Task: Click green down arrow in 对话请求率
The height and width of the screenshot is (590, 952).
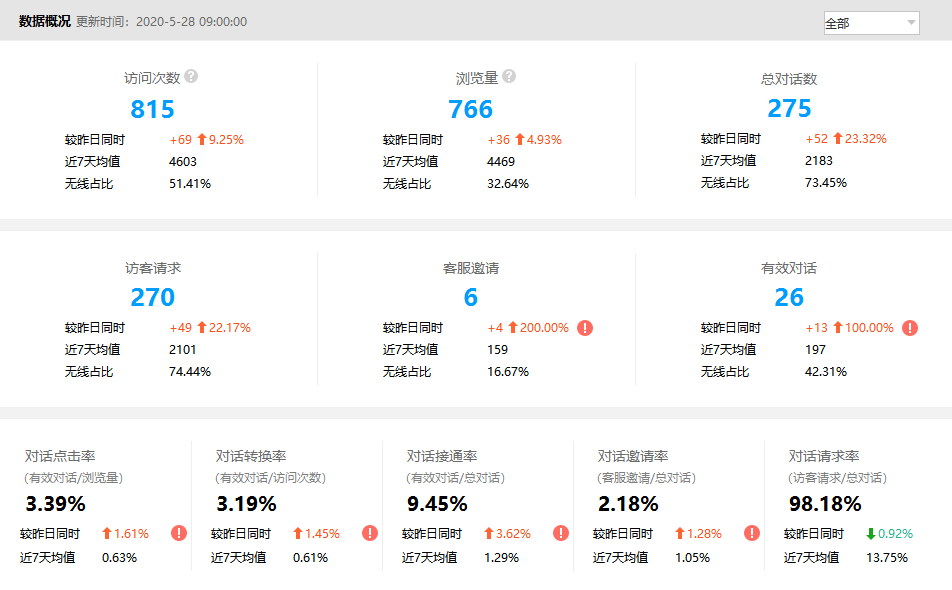Action: 871,534
